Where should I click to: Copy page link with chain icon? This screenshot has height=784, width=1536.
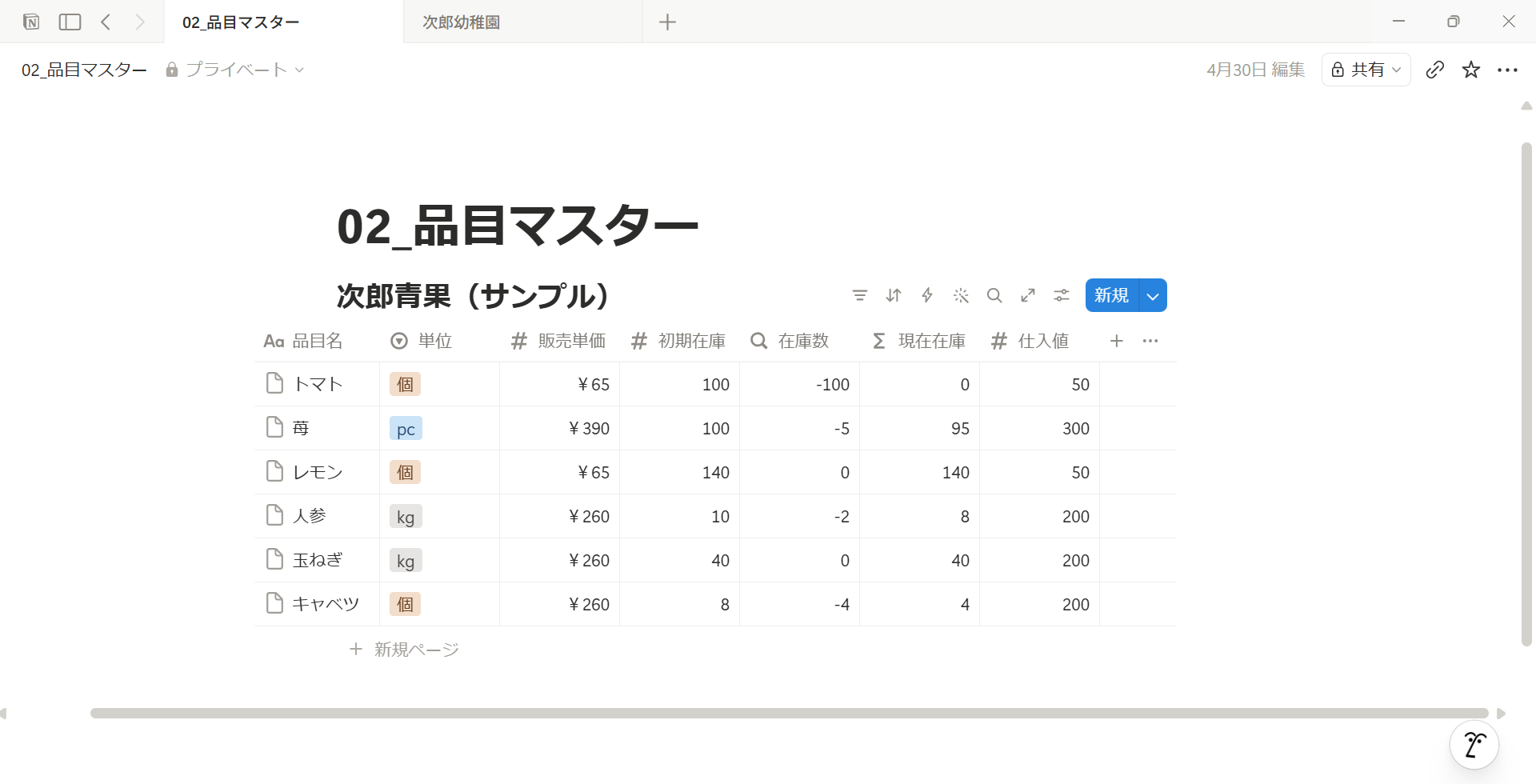click(1435, 70)
